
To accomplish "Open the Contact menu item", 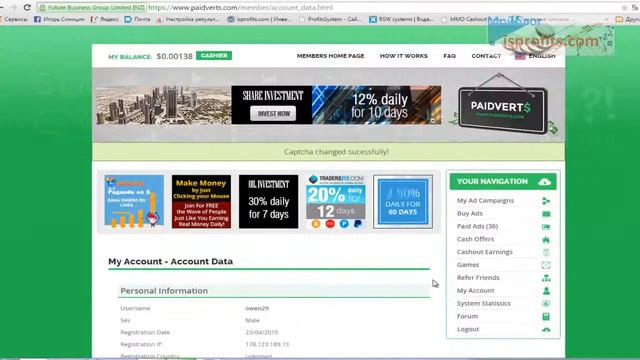I will [x=486, y=56].
